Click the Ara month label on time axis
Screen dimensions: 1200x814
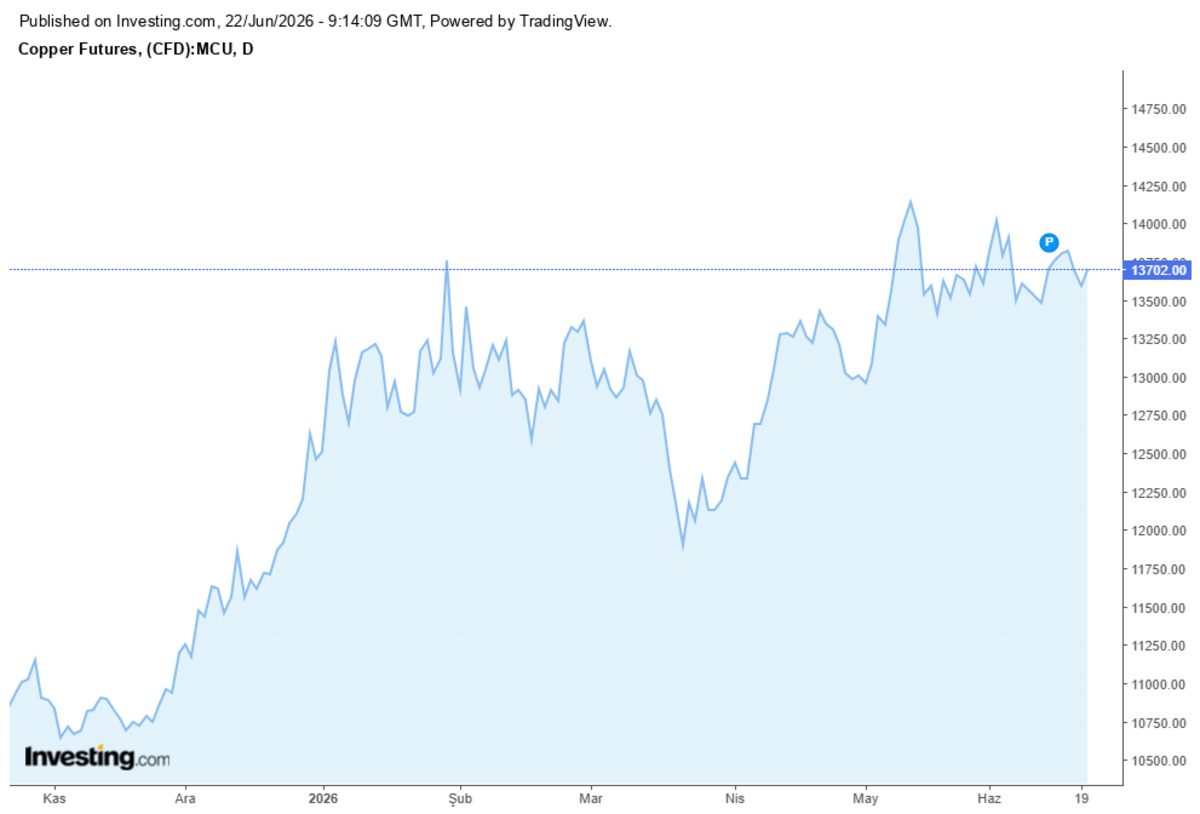[184, 799]
